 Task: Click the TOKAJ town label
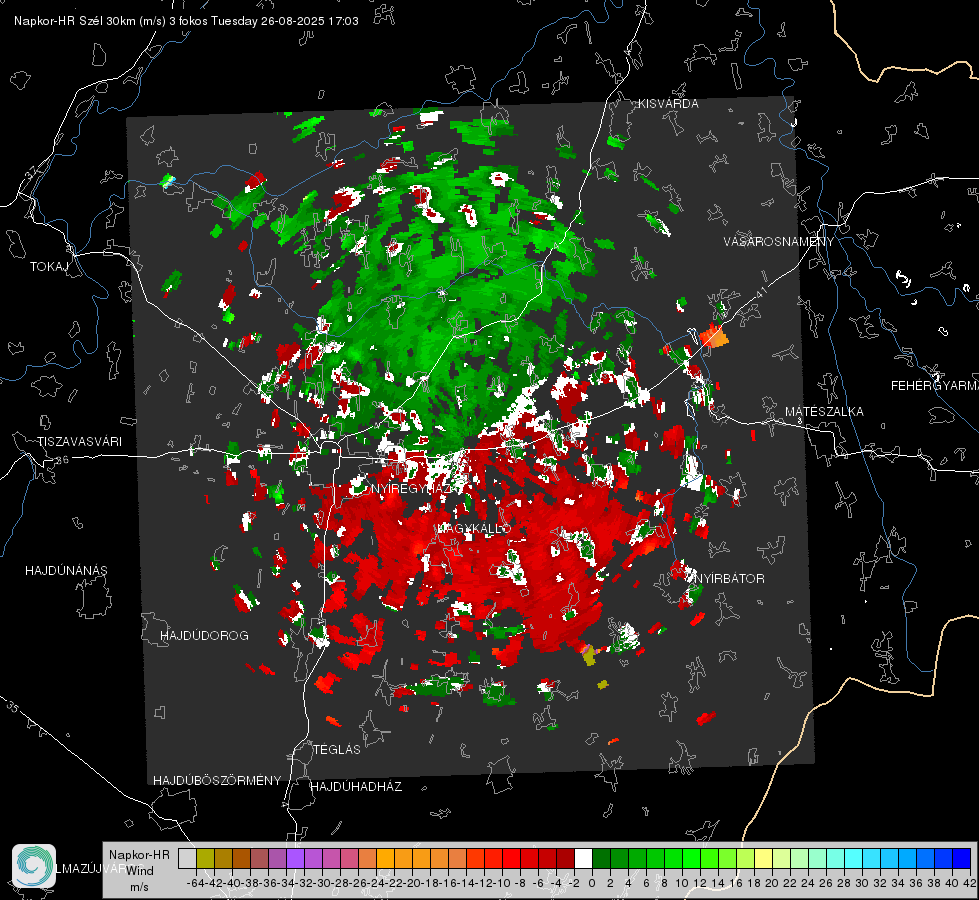(49, 267)
